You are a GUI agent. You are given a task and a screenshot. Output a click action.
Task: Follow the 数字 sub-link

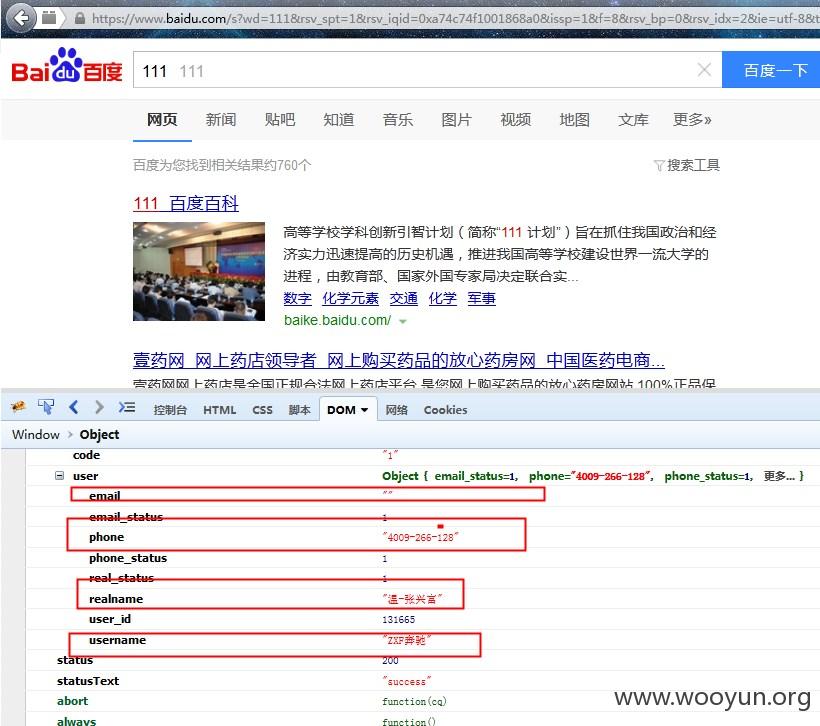(298, 298)
